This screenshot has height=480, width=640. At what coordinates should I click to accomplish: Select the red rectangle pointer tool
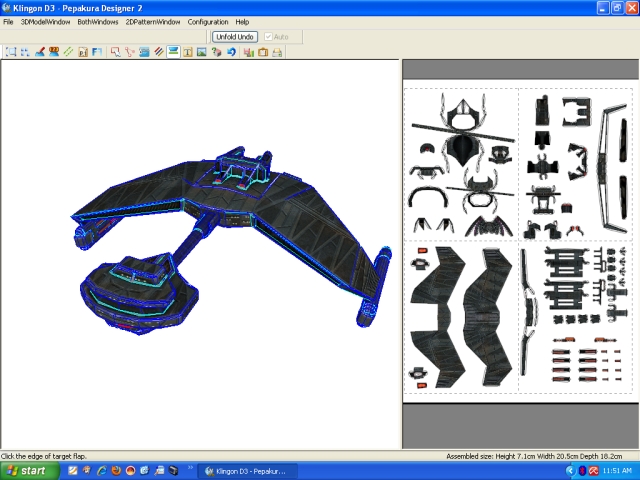116,52
